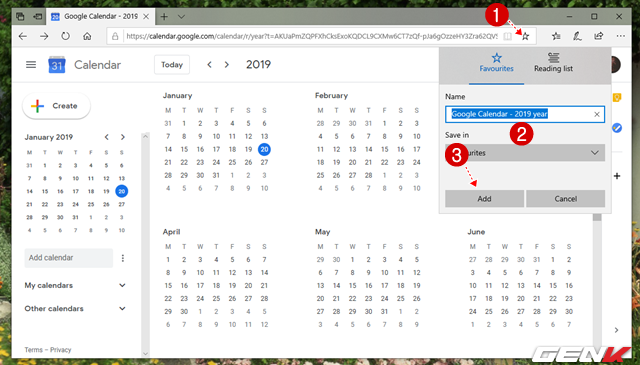Show previous month in mini calendar
The width and height of the screenshot is (640, 365).
[107, 137]
